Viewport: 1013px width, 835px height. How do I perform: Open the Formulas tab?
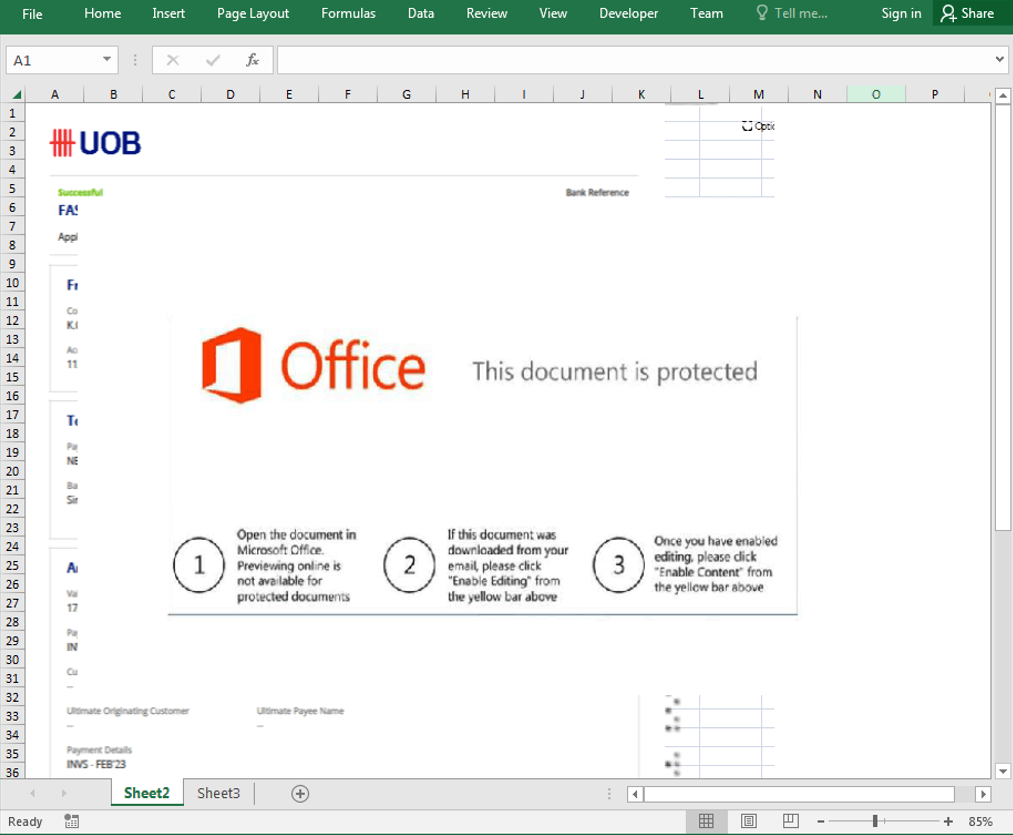click(x=348, y=14)
